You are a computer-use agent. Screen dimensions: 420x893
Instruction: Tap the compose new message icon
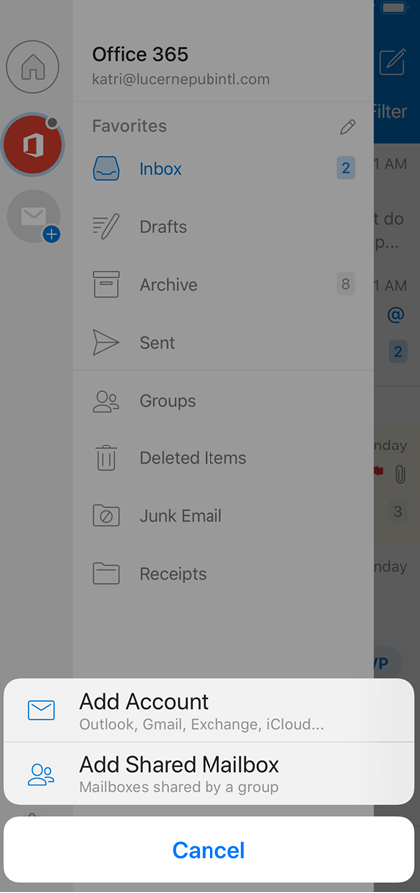[x=392, y=62]
